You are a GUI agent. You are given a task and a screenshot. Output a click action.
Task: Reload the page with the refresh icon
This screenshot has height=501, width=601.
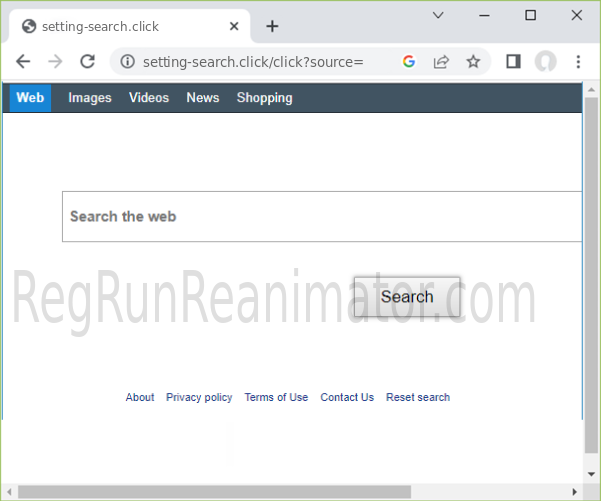[x=87, y=61]
